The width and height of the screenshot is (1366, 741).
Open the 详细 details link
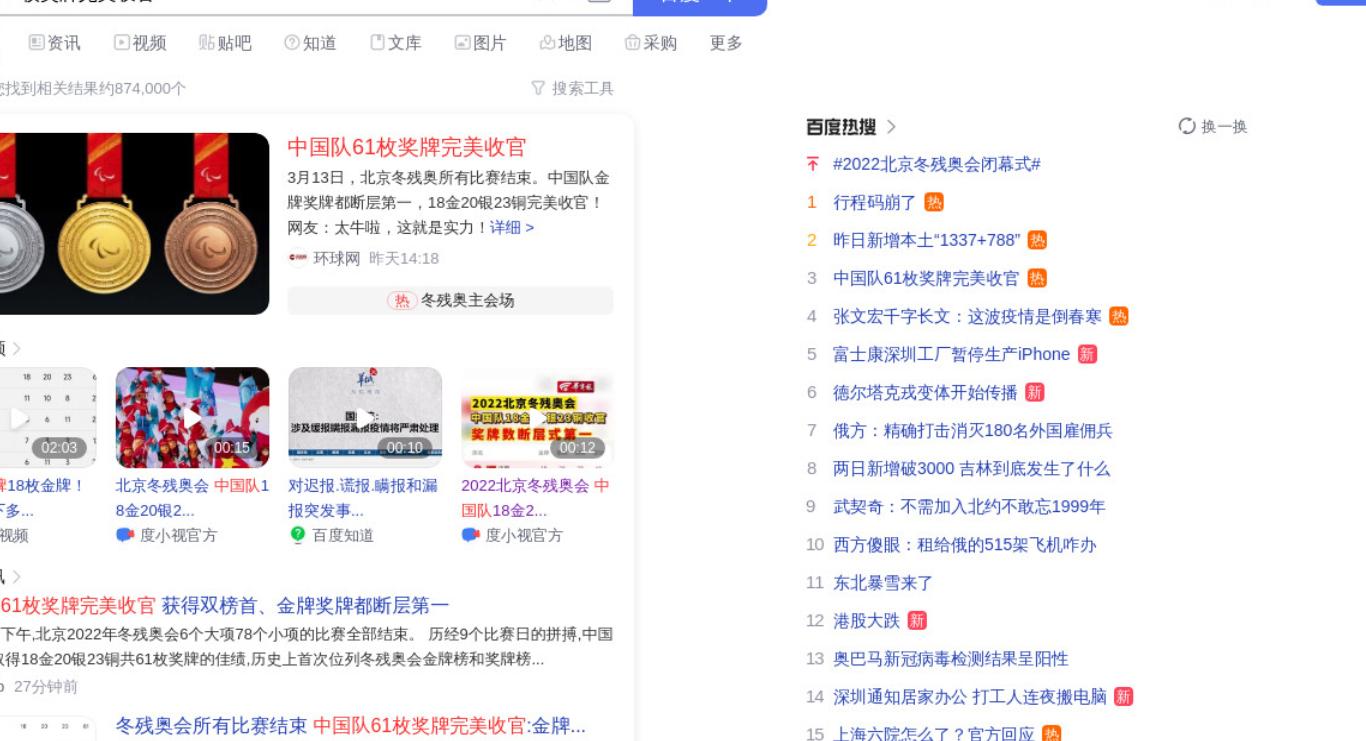[x=512, y=228]
